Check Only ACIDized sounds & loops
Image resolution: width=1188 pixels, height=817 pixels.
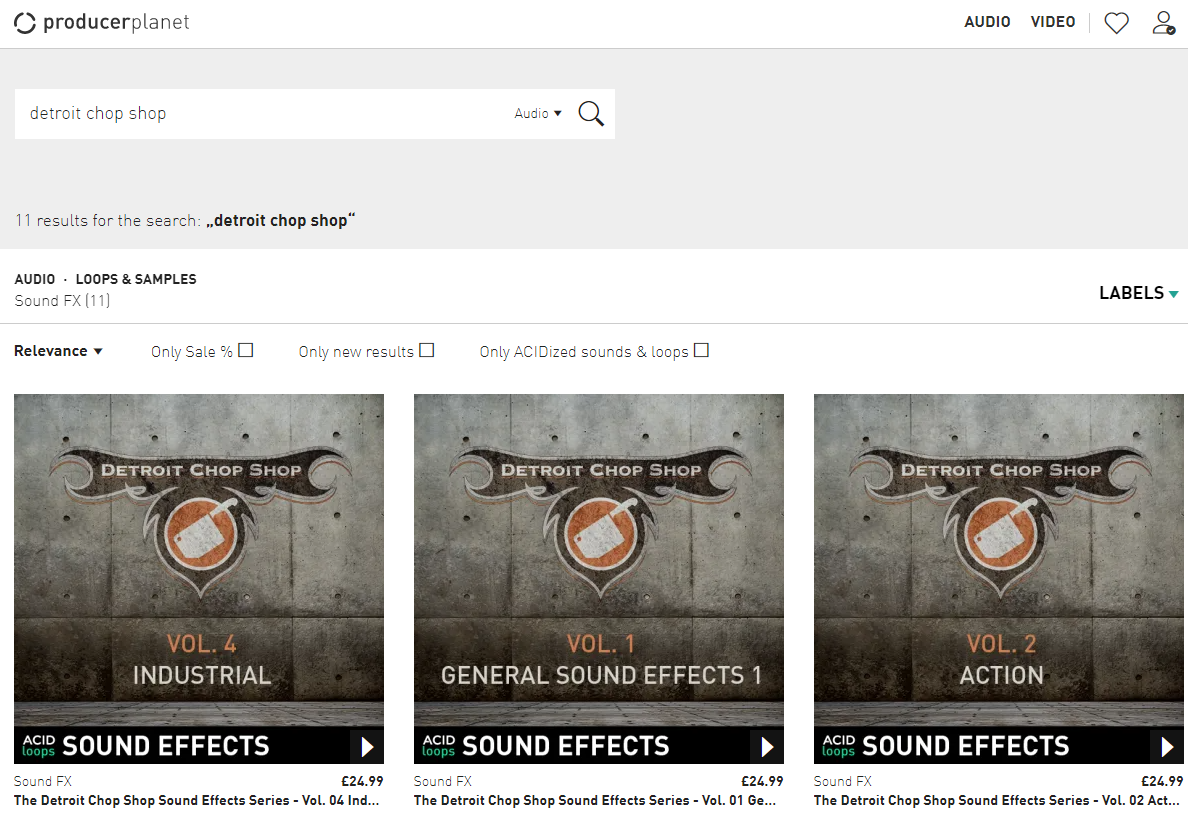coord(701,350)
